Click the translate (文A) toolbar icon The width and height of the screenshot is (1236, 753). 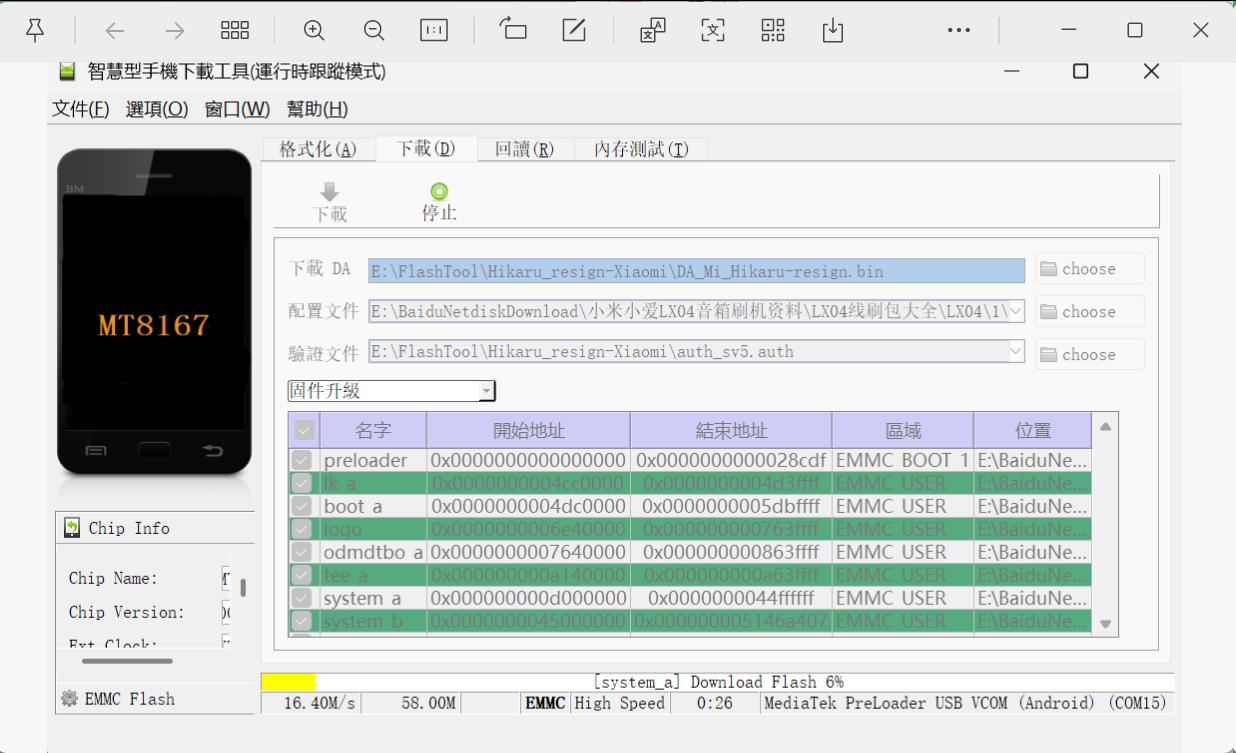652,30
